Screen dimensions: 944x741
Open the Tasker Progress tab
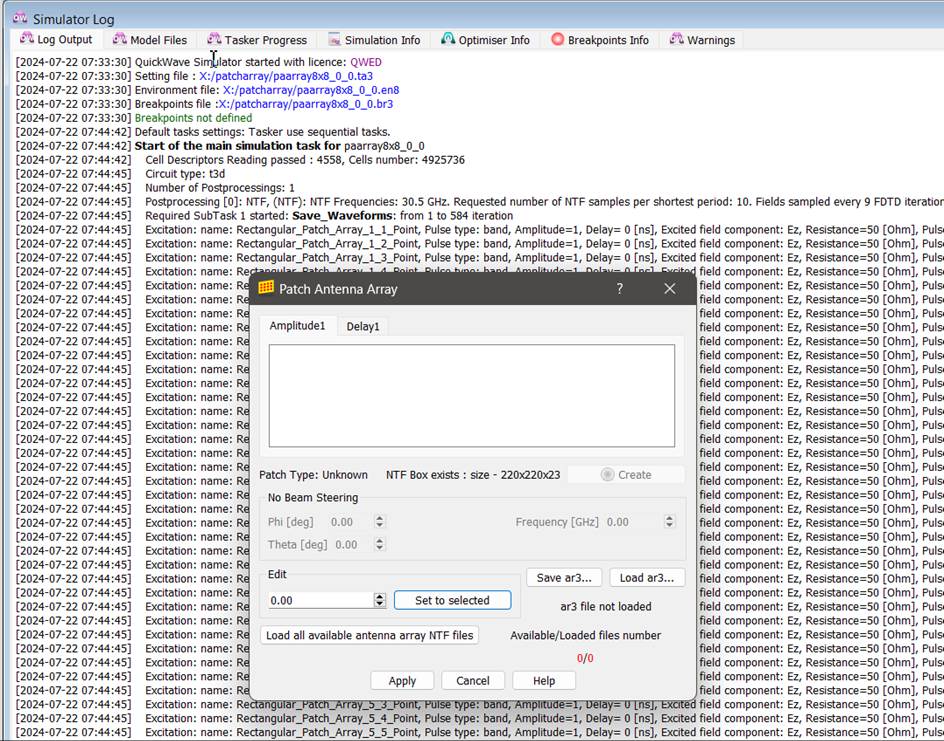coord(257,40)
